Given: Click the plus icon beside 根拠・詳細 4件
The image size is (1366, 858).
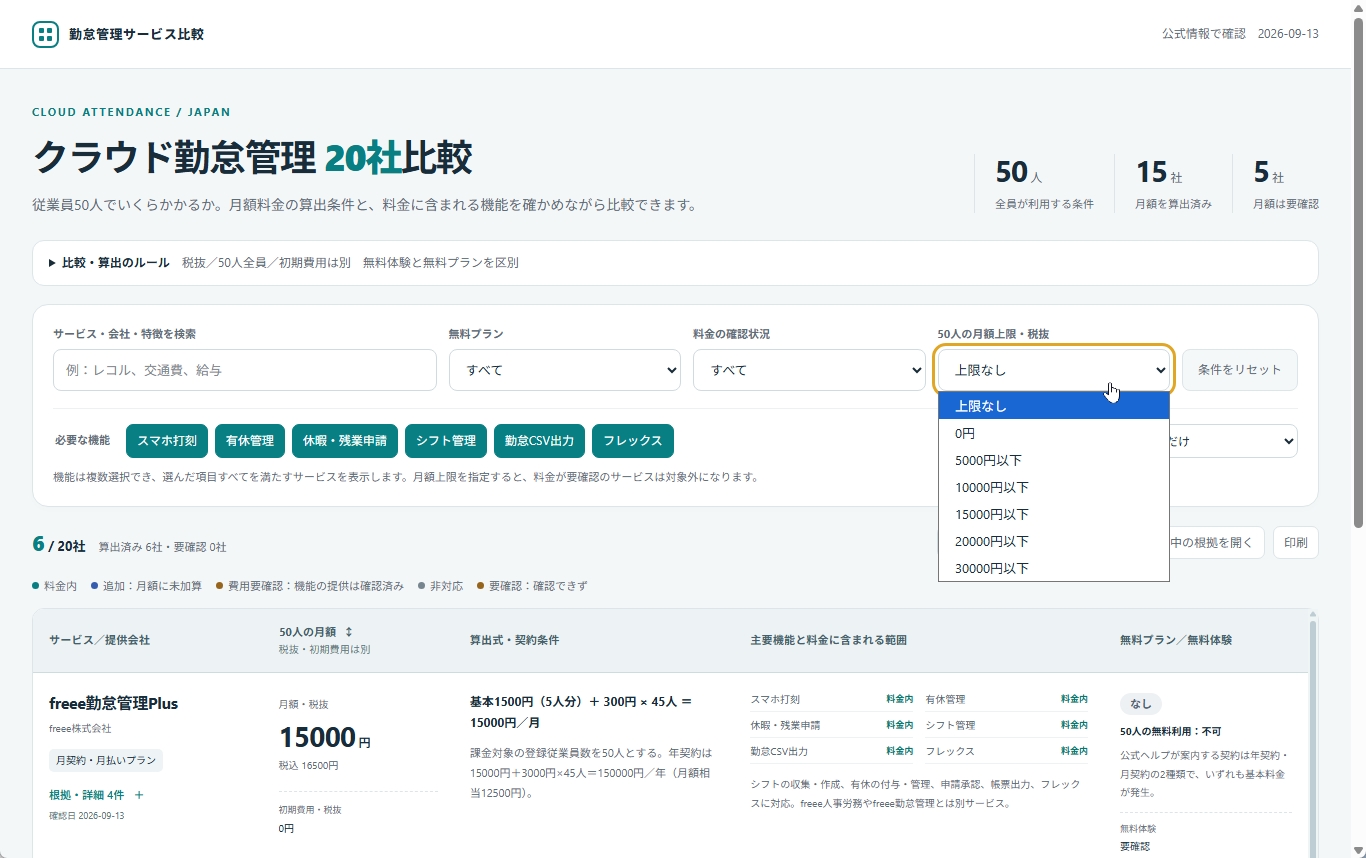Looking at the screenshot, I should tap(139, 795).
